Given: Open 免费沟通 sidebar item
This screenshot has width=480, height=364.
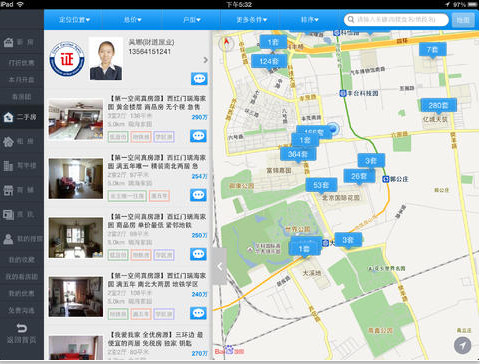Looking at the screenshot, I should click(x=22, y=311).
